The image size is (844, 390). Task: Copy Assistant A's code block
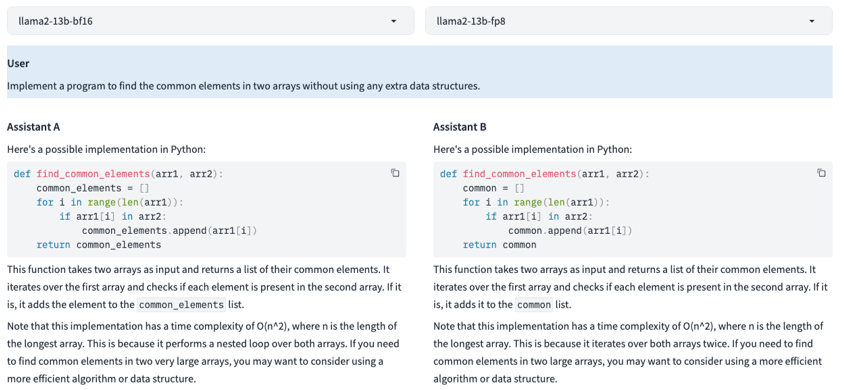tap(395, 173)
